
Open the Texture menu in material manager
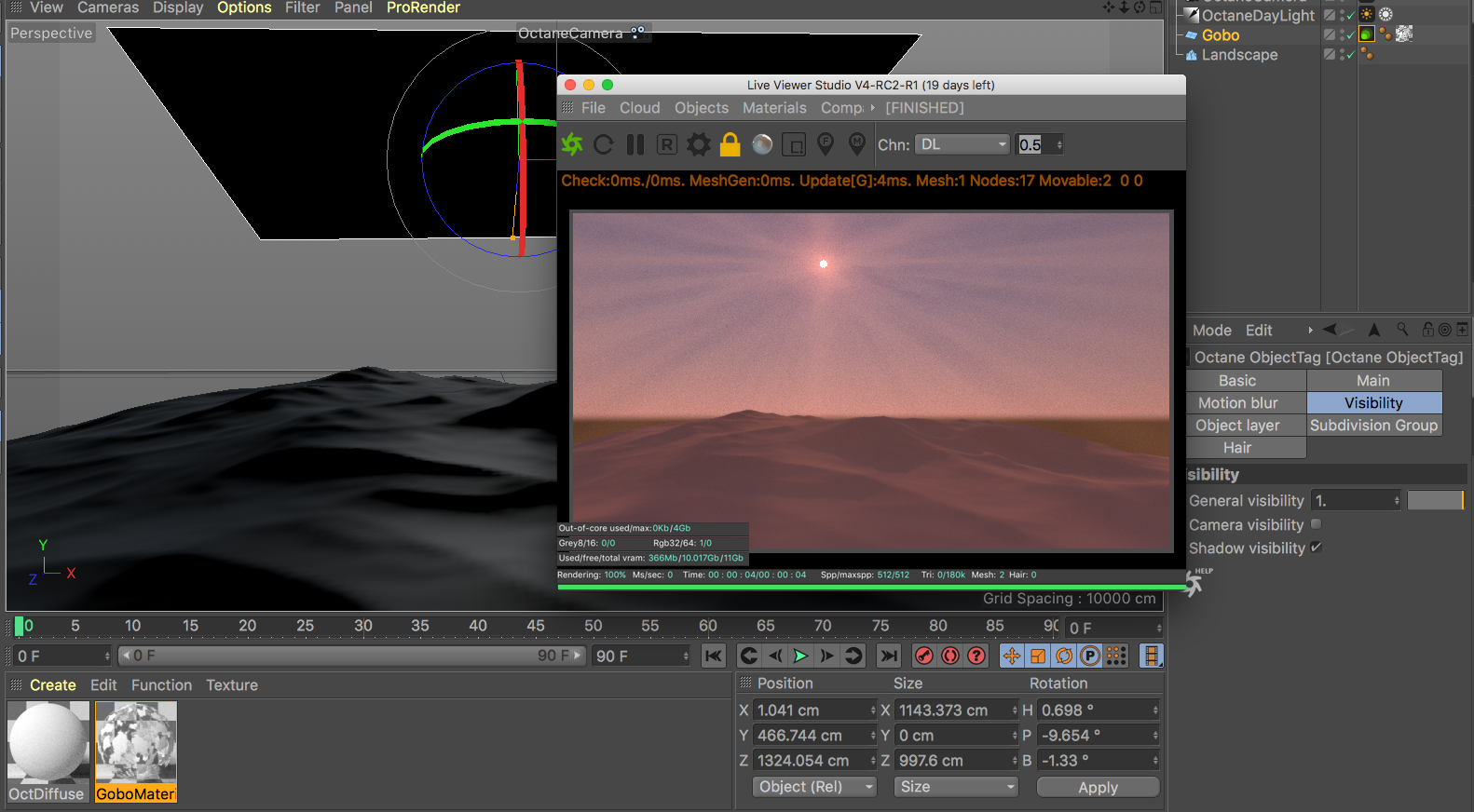point(232,685)
